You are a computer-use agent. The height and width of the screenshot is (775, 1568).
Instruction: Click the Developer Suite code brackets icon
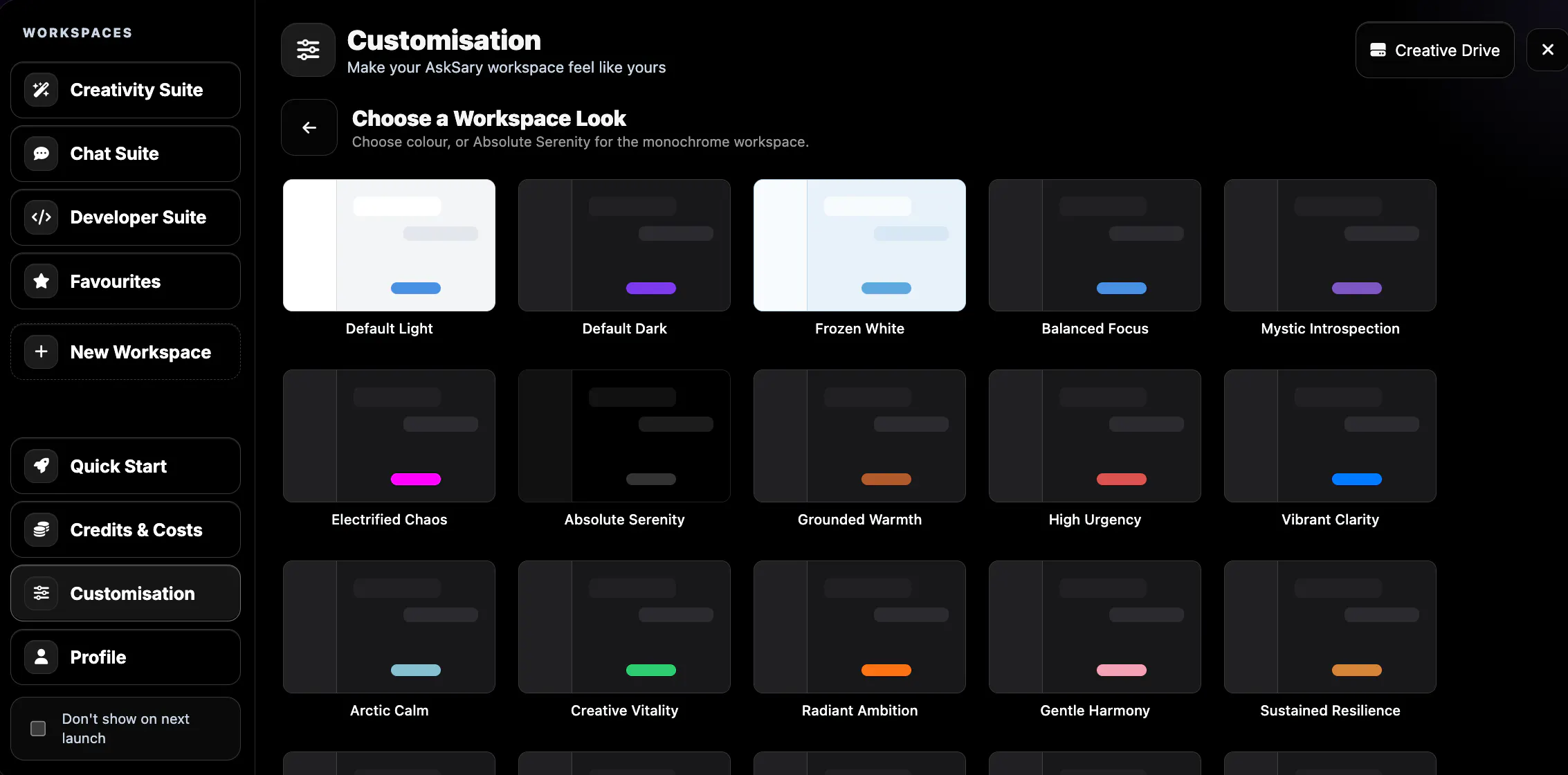(42, 217)
